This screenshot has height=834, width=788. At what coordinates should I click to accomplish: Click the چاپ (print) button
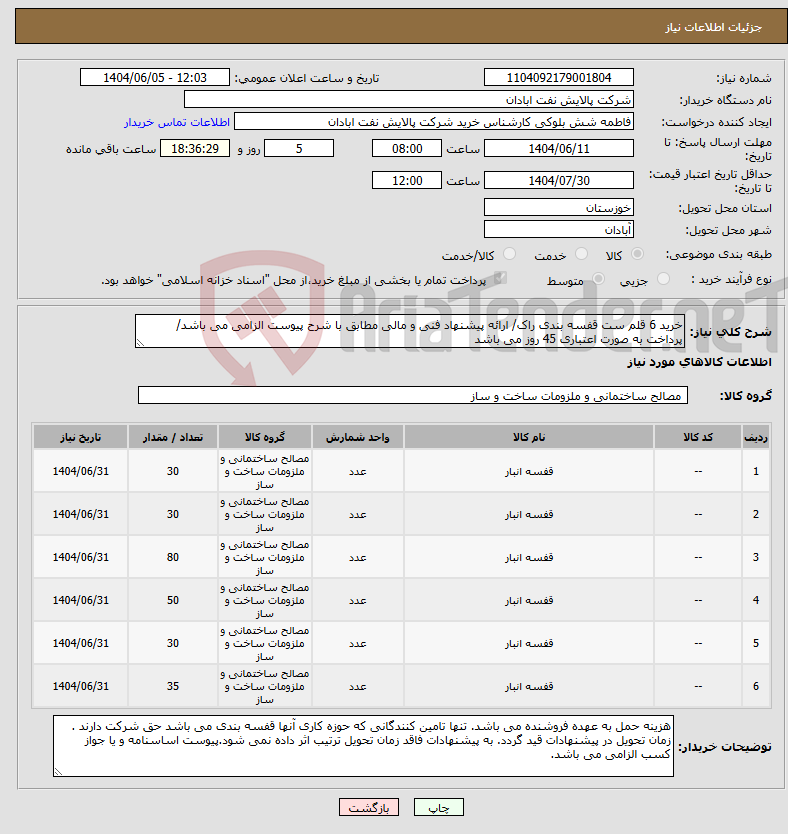(x=439, y=807)
